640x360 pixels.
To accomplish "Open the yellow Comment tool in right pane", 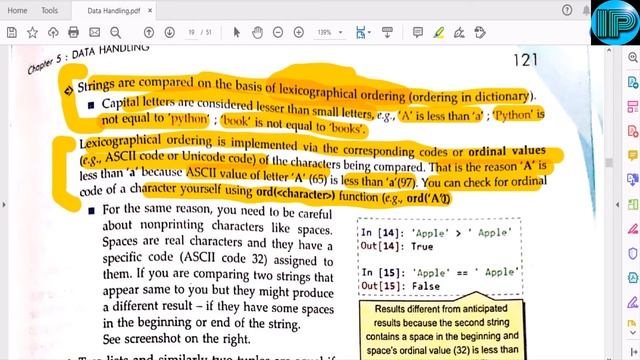I will click(633, 155).
